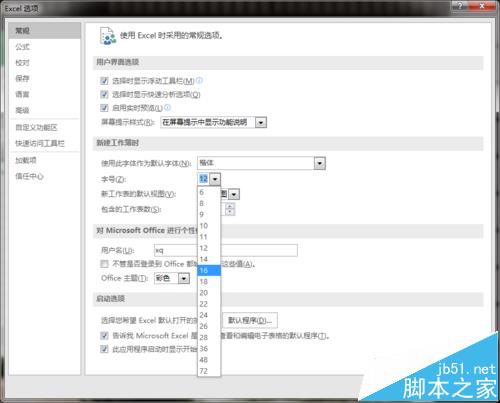The image size is (500, 403).
Task: Click the 字号 font size dropdown arrow
Action: [x=215, y=179]
